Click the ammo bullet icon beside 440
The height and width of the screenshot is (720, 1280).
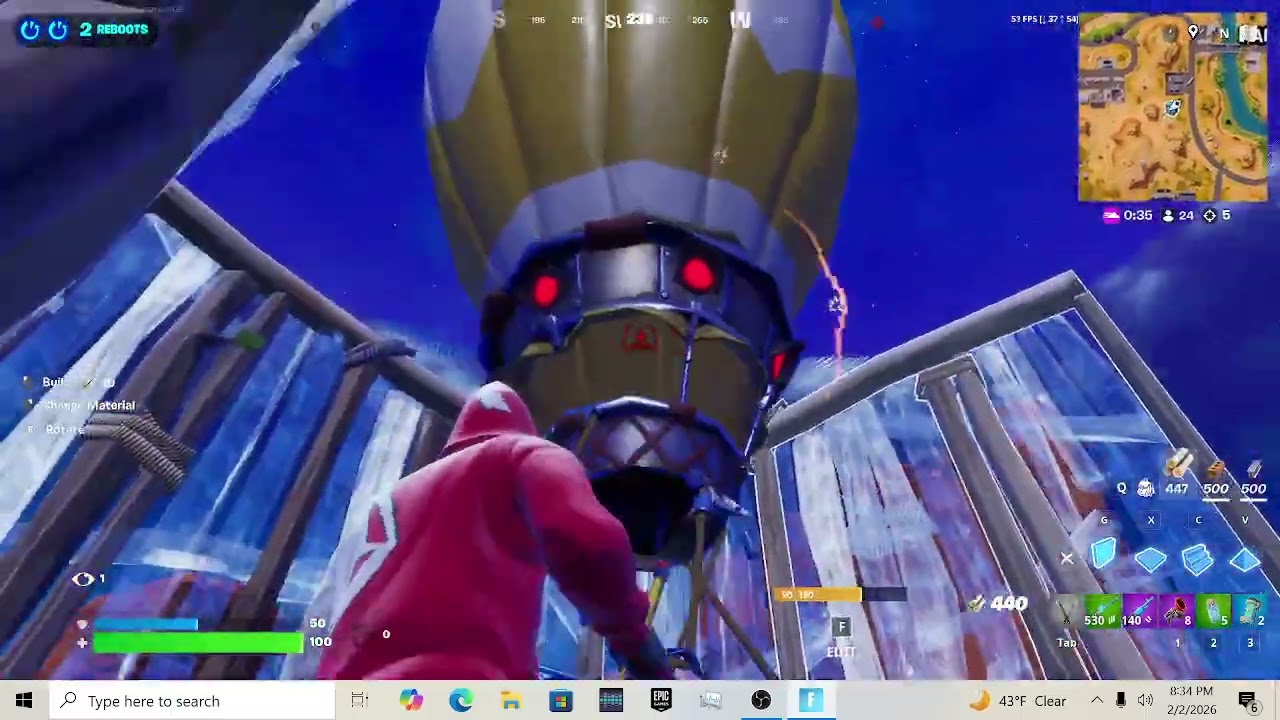[977, 603]
